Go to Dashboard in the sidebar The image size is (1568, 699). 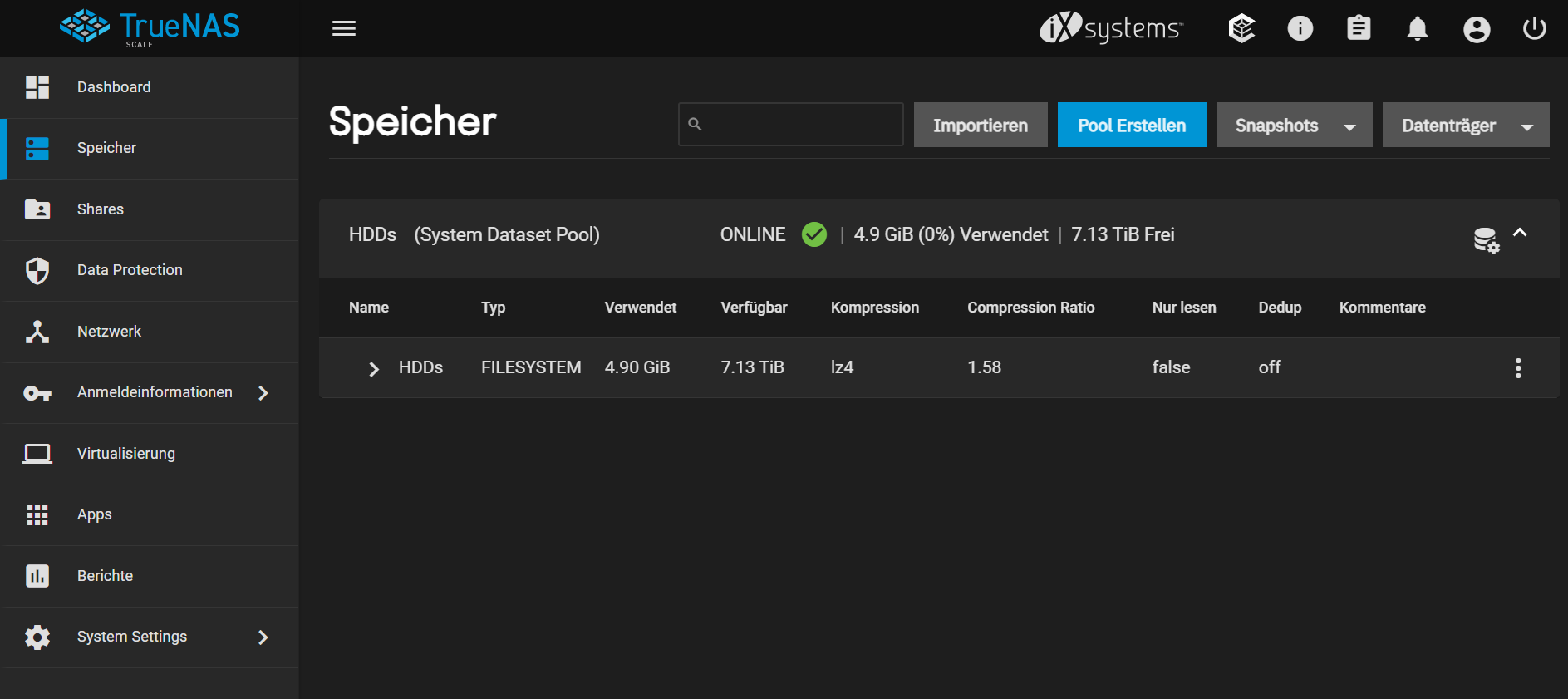[114, 87]
